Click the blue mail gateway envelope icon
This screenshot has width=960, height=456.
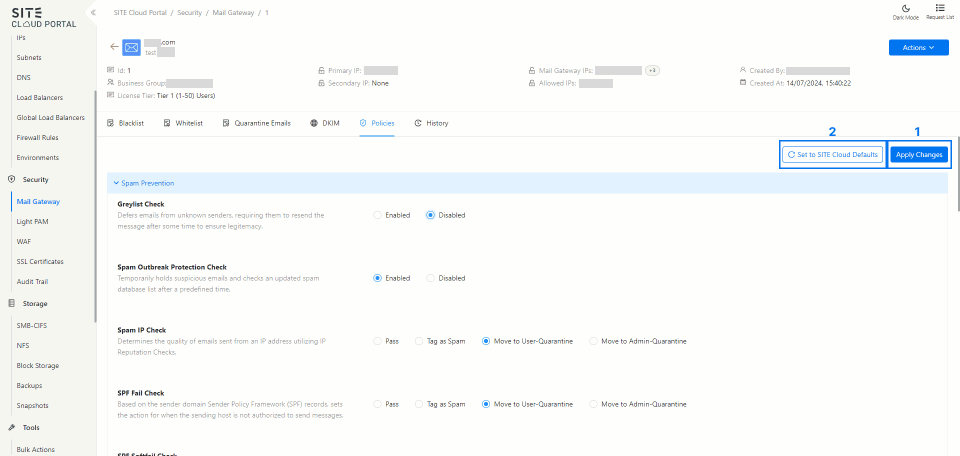(132, 47)
